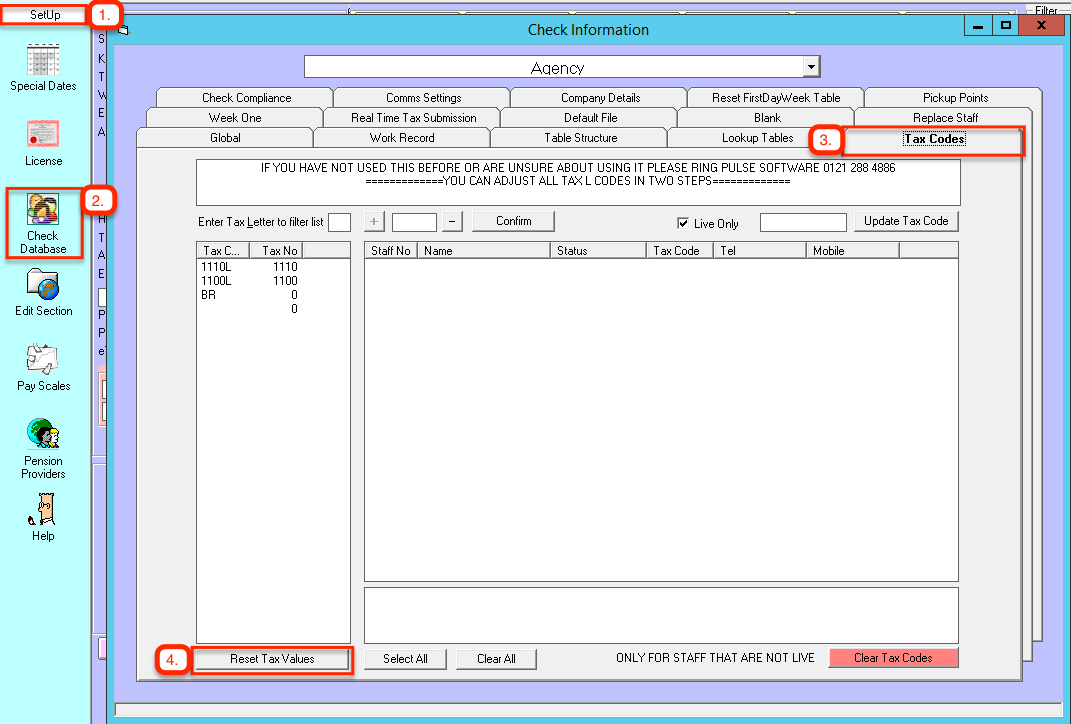This screenshot has height=724, width=1071.
Task: Select the Check Compliance tab
Action: coord(246,98)
